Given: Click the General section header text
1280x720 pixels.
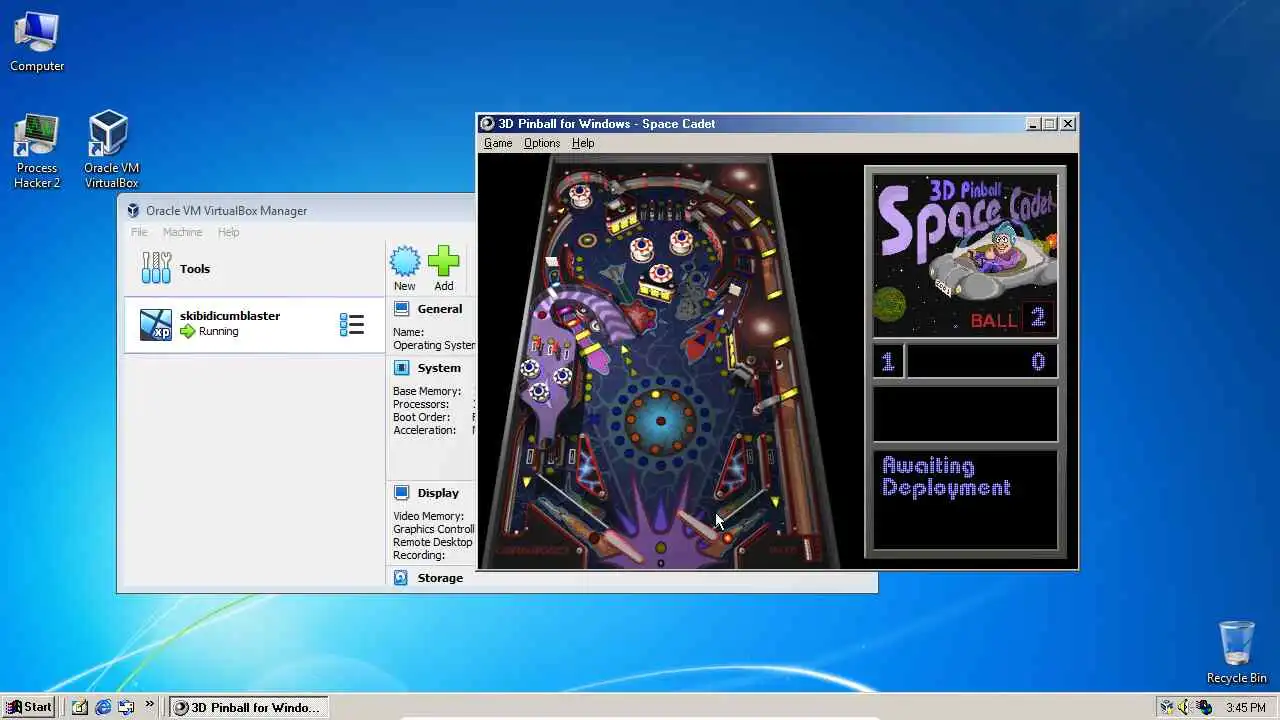Looking at the screenshot, I should [x=440, y=309].
